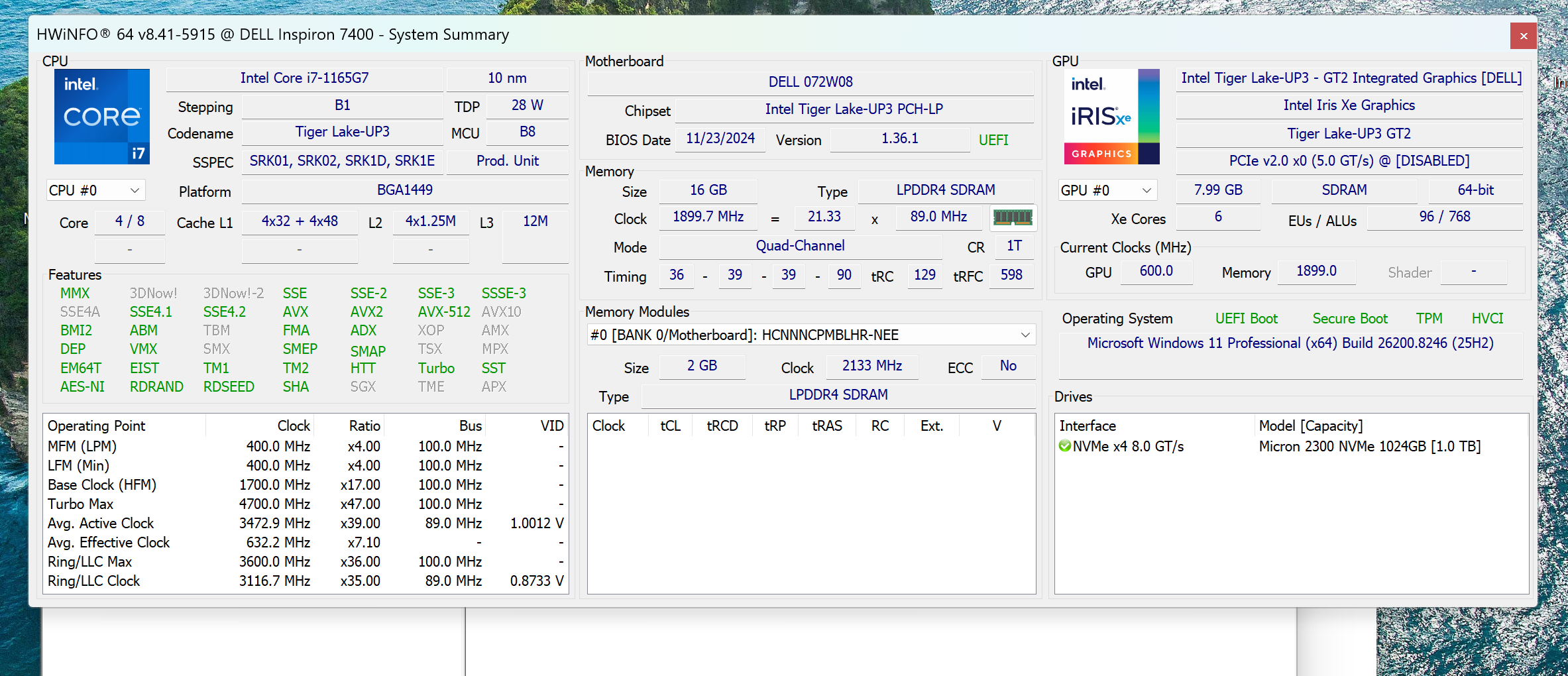
Task: Click the Secure Boot status label
Action: click(1350, 319)
